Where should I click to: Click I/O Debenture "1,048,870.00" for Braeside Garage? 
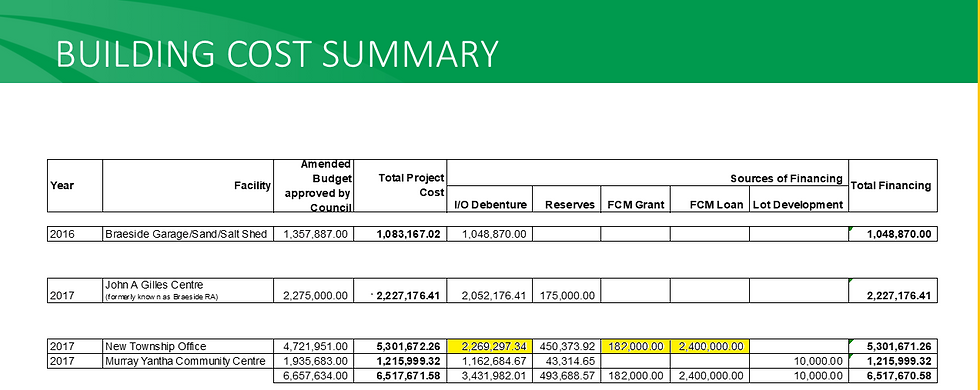pyautogui.click(x=494, y=234)
